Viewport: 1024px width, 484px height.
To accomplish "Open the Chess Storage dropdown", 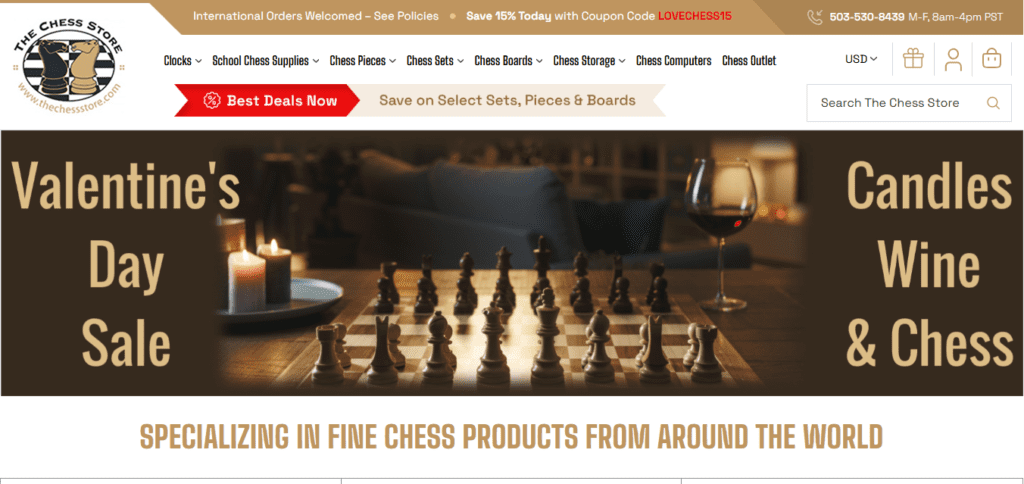I will 589,61.
